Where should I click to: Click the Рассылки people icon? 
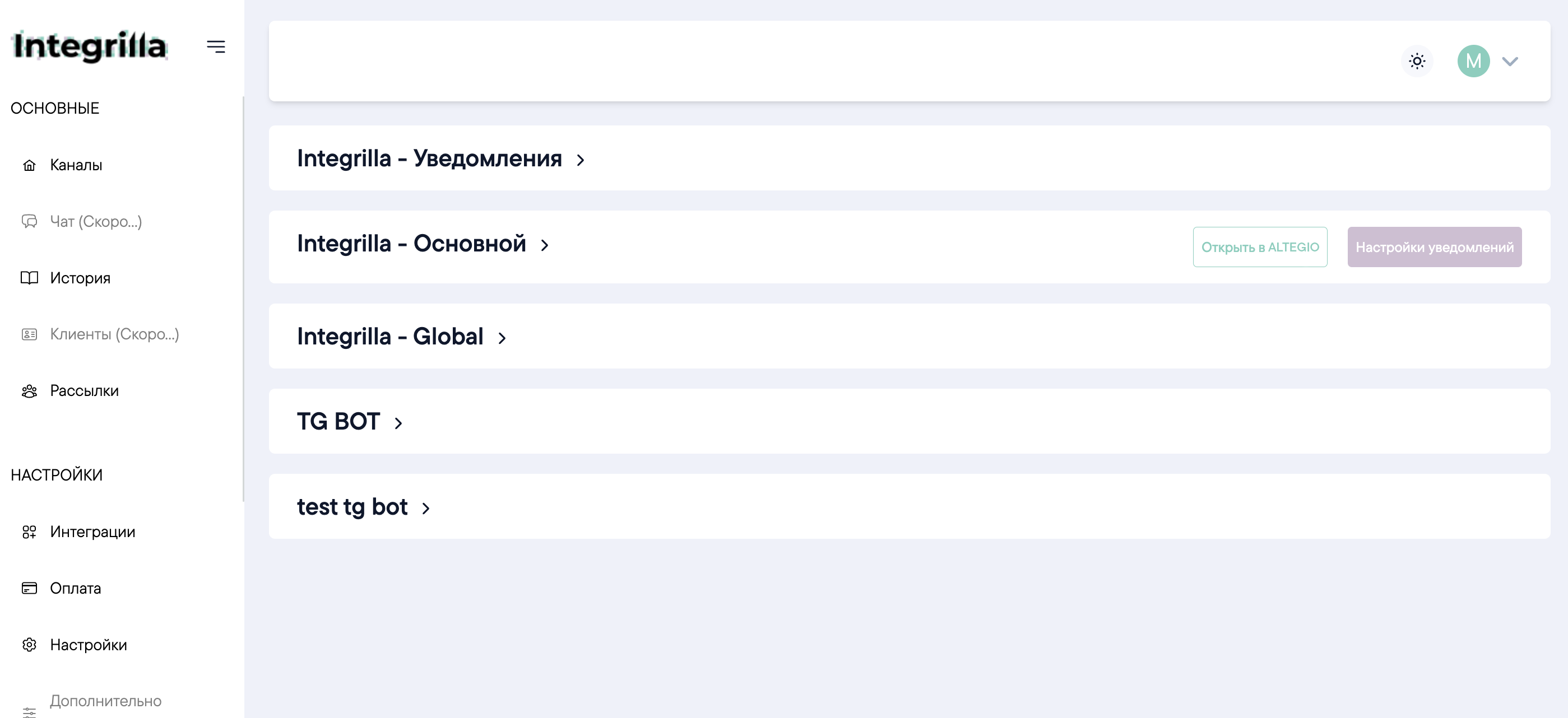[x=29, y=390]
